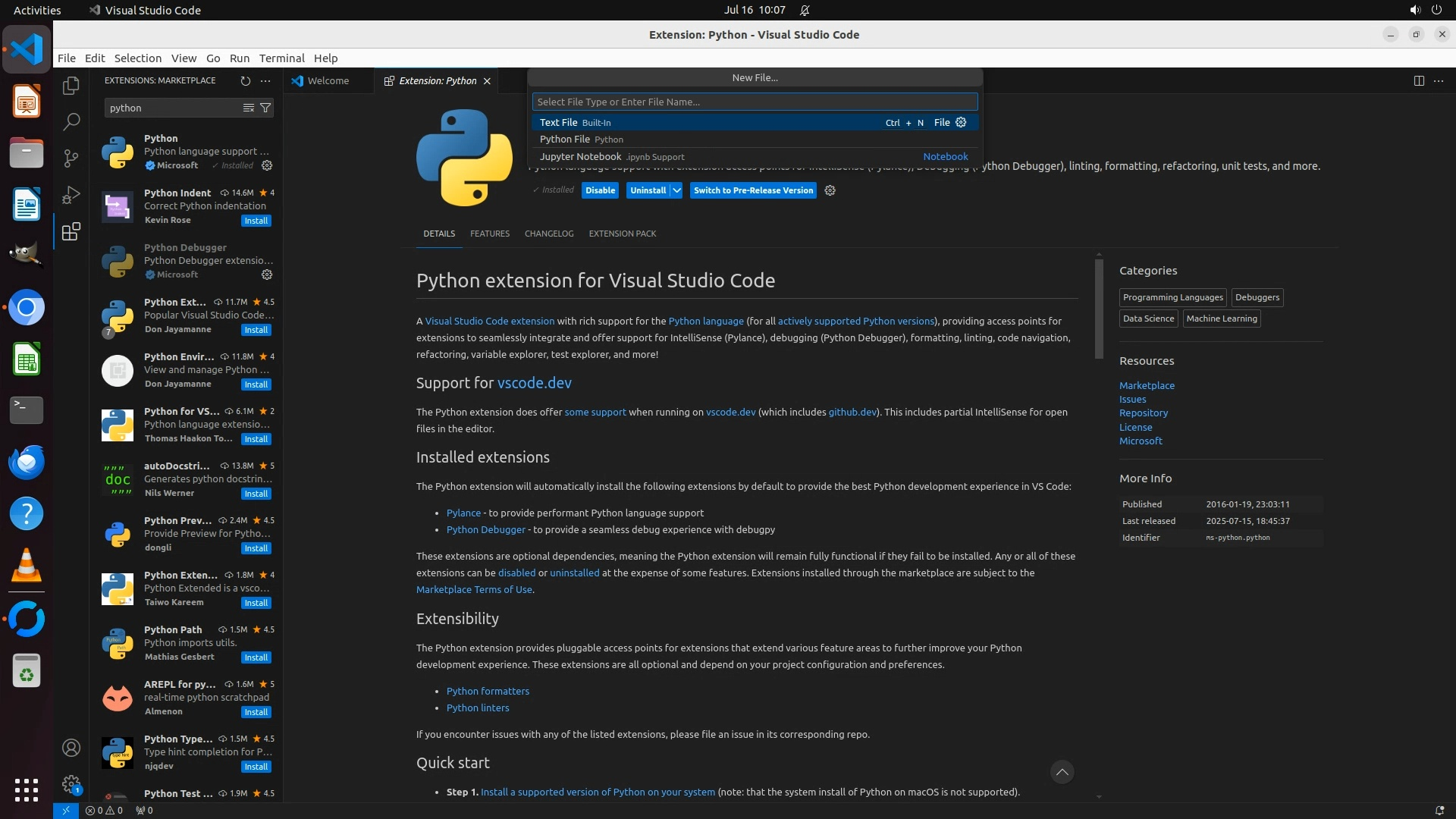The height and width of the screenshot is (819, 1456).
Task: Expand the Uninstall dropdown arrow
Action: pyautogui.click(x=676, y=190)
